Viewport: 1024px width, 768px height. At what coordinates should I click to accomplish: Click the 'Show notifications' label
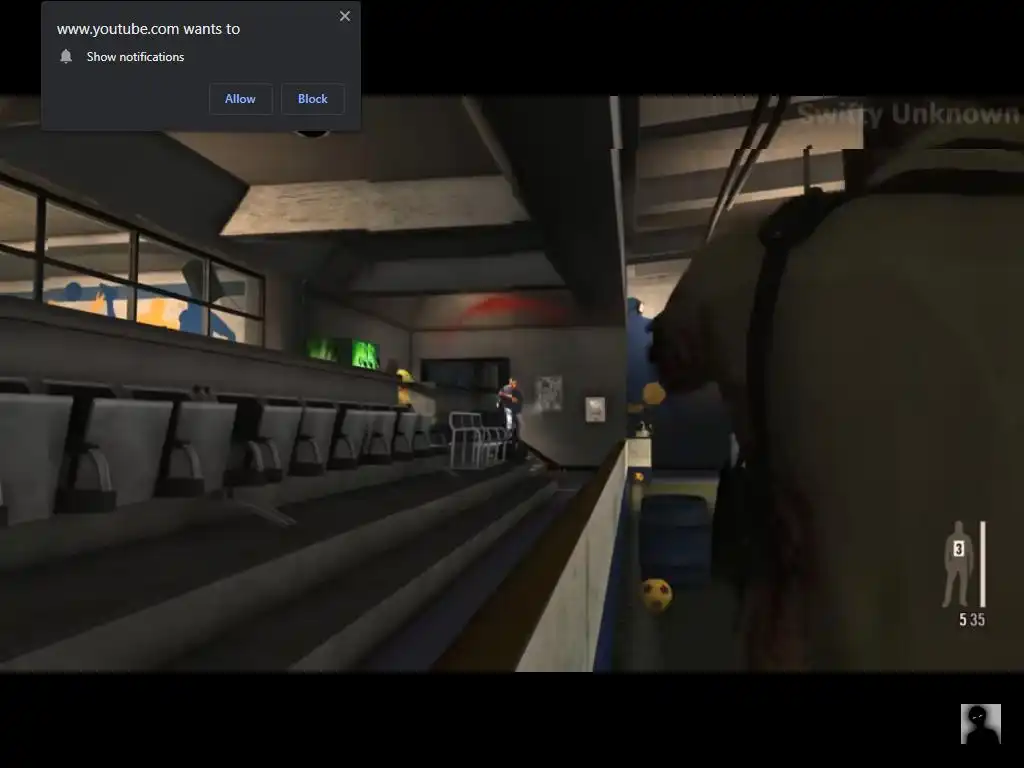tap(135, 57)
